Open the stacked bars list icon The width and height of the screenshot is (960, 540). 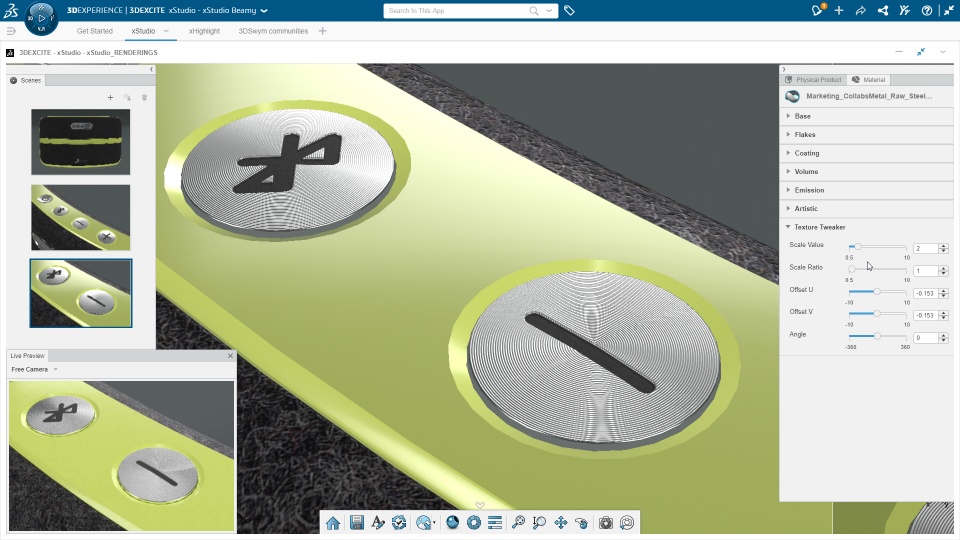(x=495, y=522)
